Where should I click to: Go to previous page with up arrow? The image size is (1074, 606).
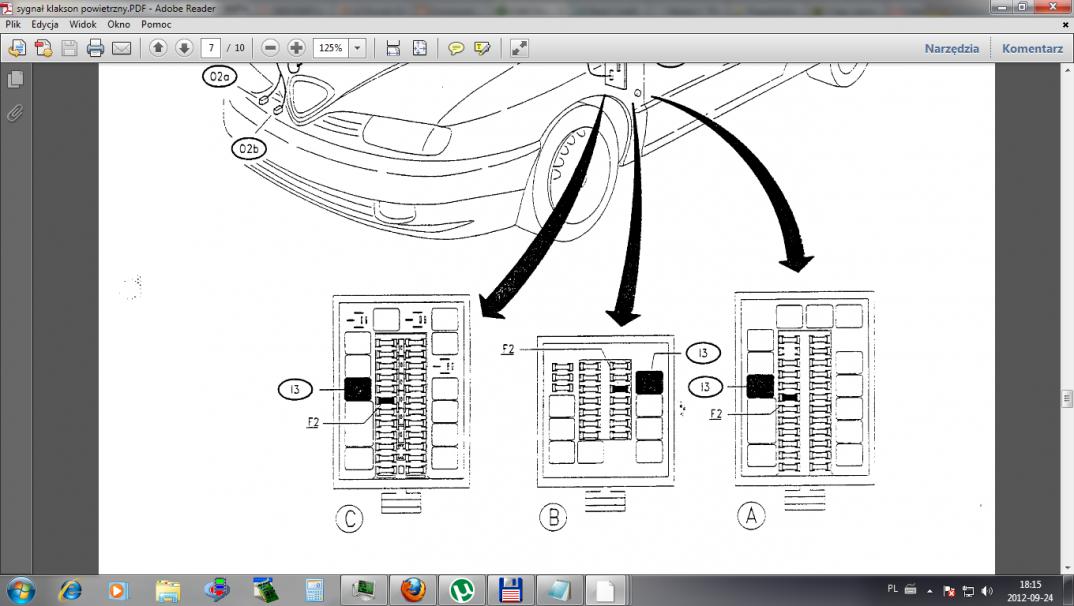click(158, 48)
